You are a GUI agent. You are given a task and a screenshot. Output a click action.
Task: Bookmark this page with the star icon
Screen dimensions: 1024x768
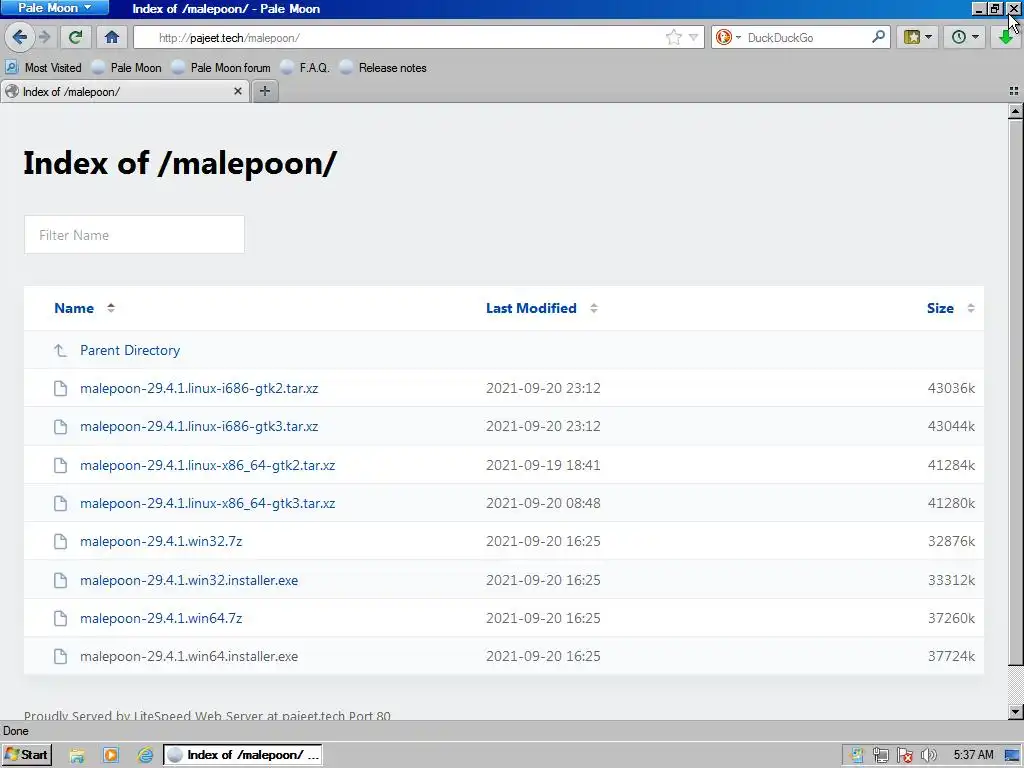click(x=673, y=37)
